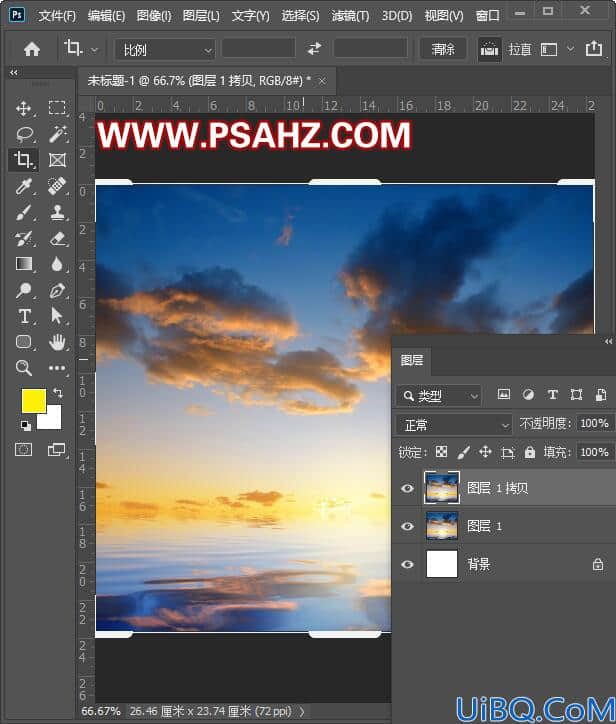Viewport: 616px width, 724px height.
Task: Select the Path Selection tool
Action: 56,316
